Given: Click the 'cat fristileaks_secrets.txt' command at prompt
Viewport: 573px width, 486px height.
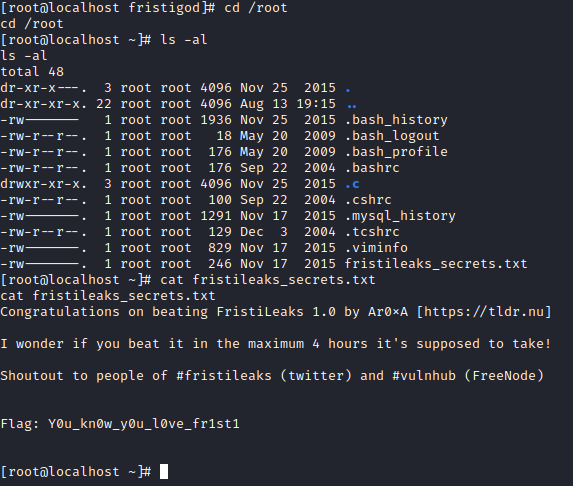Looking at the screenshot, I should click(x=267, y=280).
